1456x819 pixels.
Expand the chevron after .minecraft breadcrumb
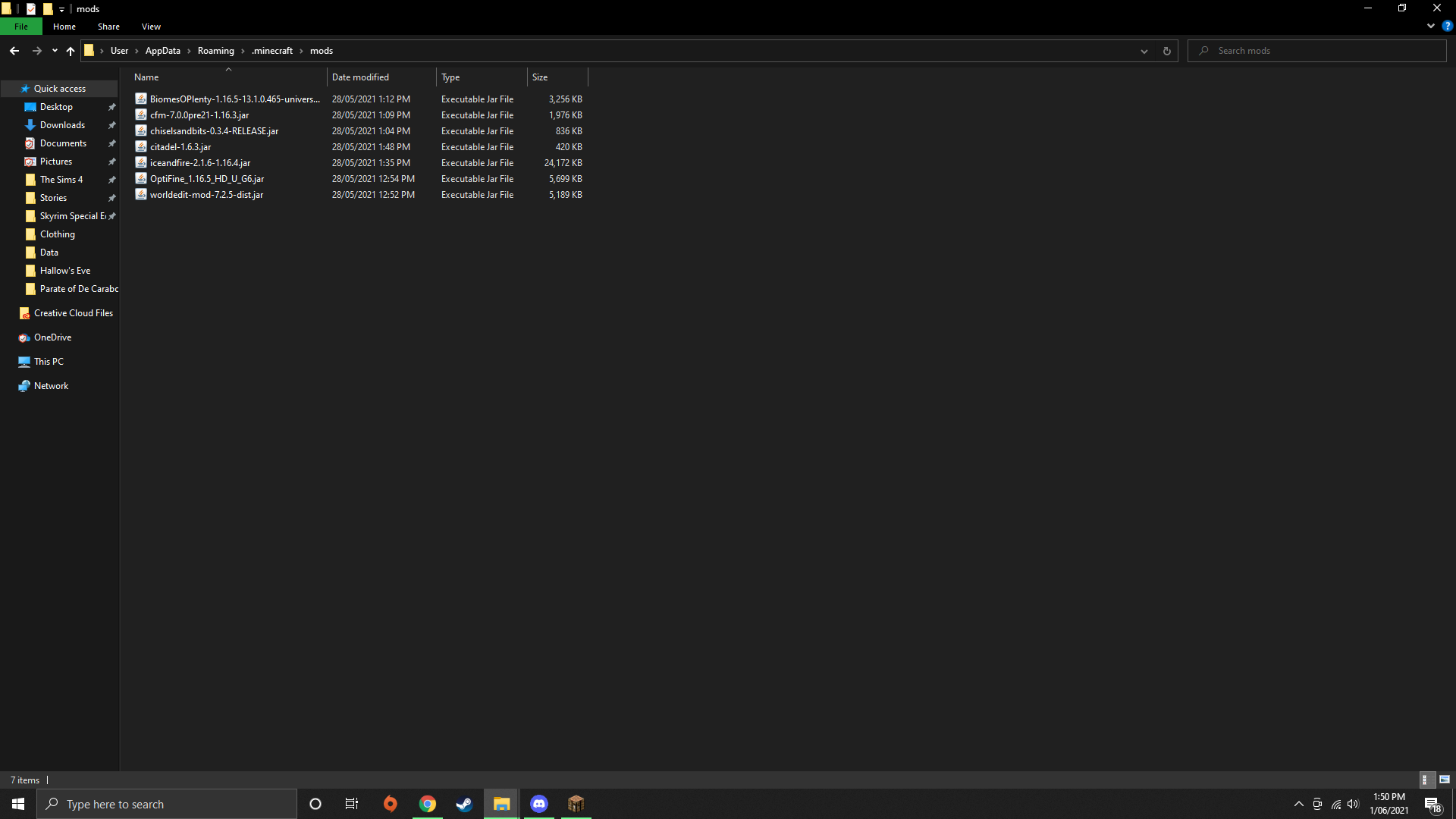pos(301,51)
